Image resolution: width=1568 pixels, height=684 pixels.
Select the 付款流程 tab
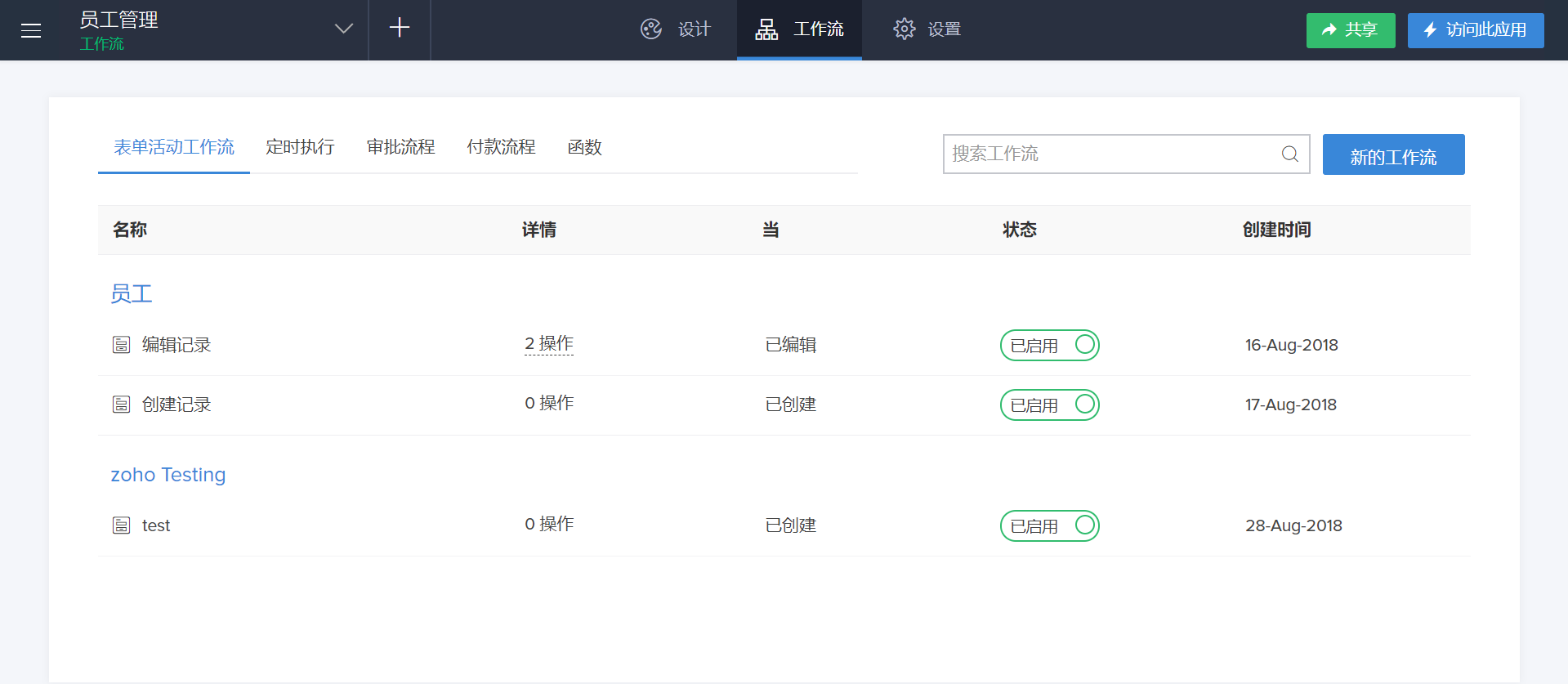(x=501, y=147)
